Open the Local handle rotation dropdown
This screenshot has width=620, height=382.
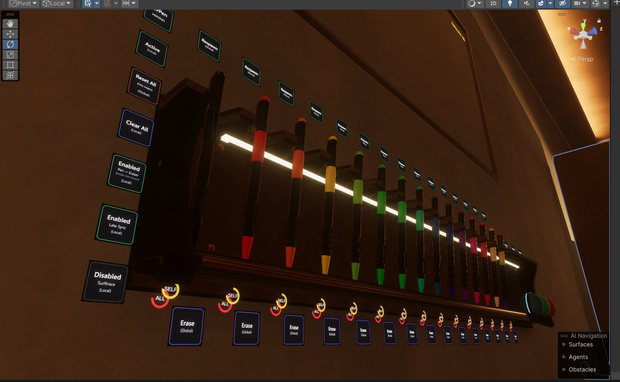click(x=57, y=4)
